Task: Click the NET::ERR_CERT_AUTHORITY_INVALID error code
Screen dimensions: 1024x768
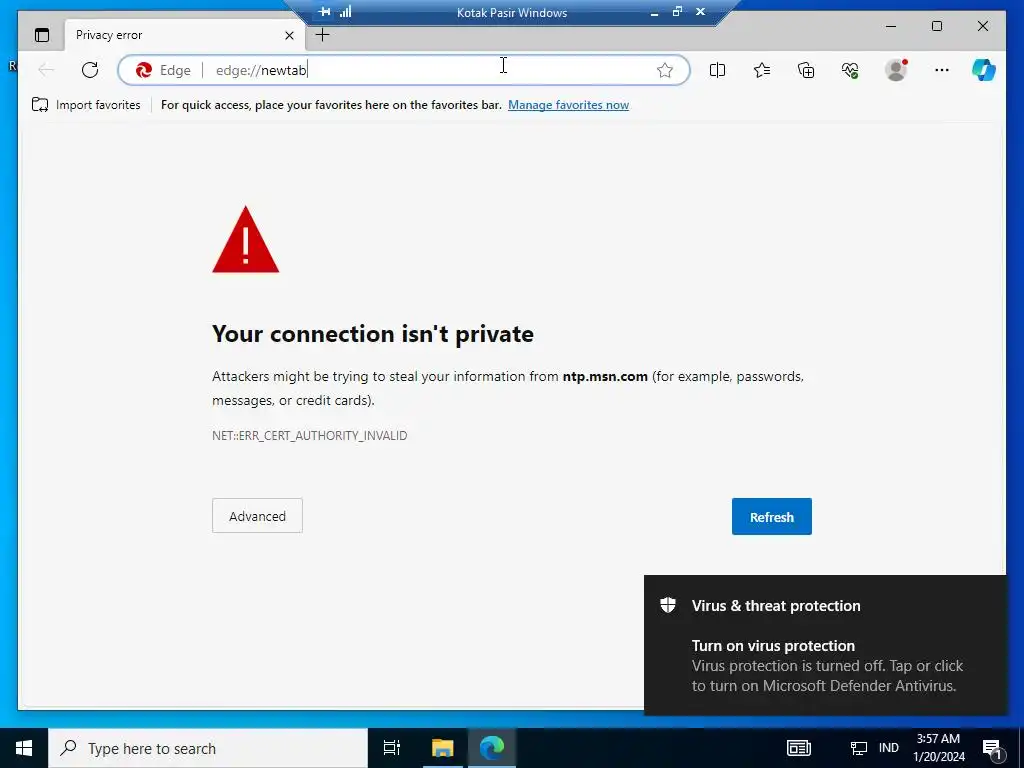Action: point(310,436)
